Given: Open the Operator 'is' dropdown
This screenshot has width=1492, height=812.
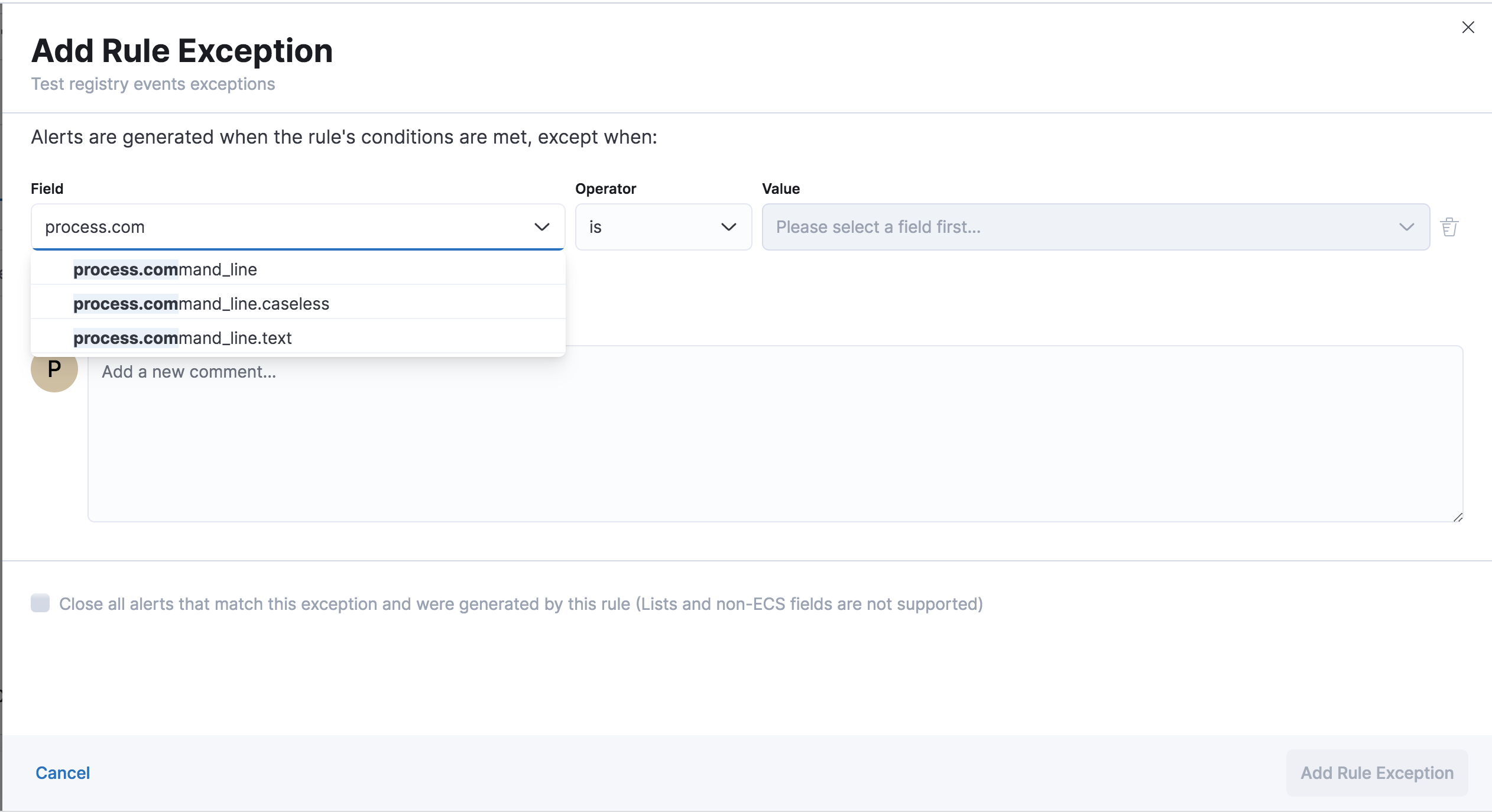Looking at the screenshot, I should pos(662,227).
